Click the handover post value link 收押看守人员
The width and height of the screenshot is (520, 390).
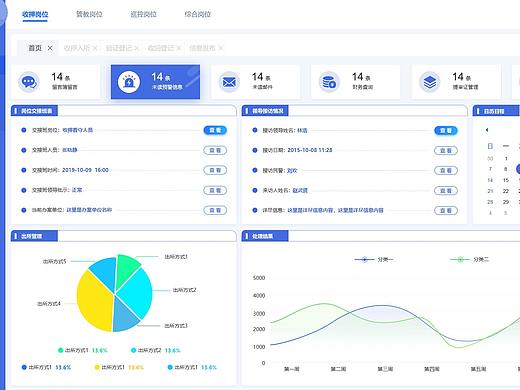[x=78, y=130]
